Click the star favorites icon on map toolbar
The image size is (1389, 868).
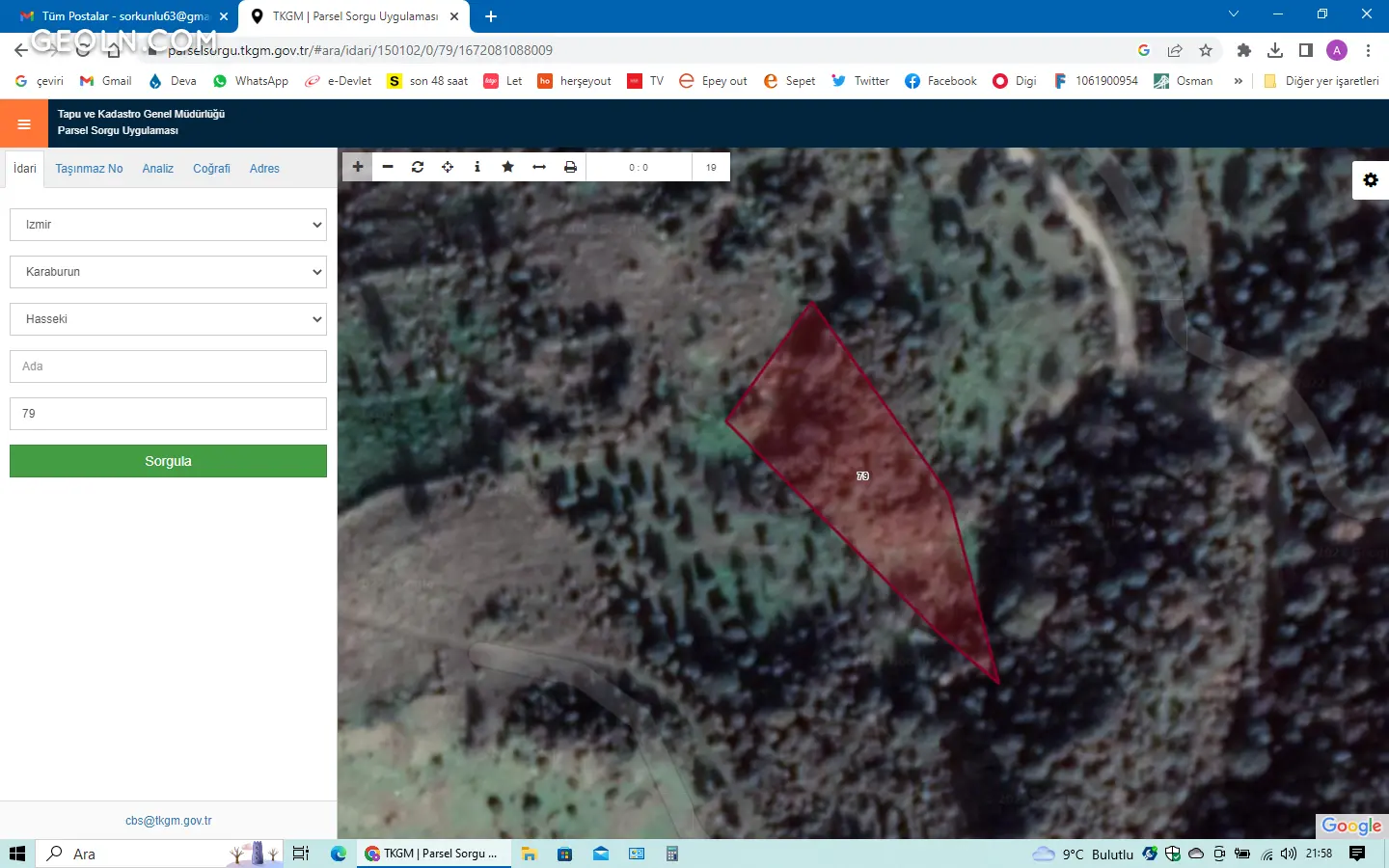[507, 167]
